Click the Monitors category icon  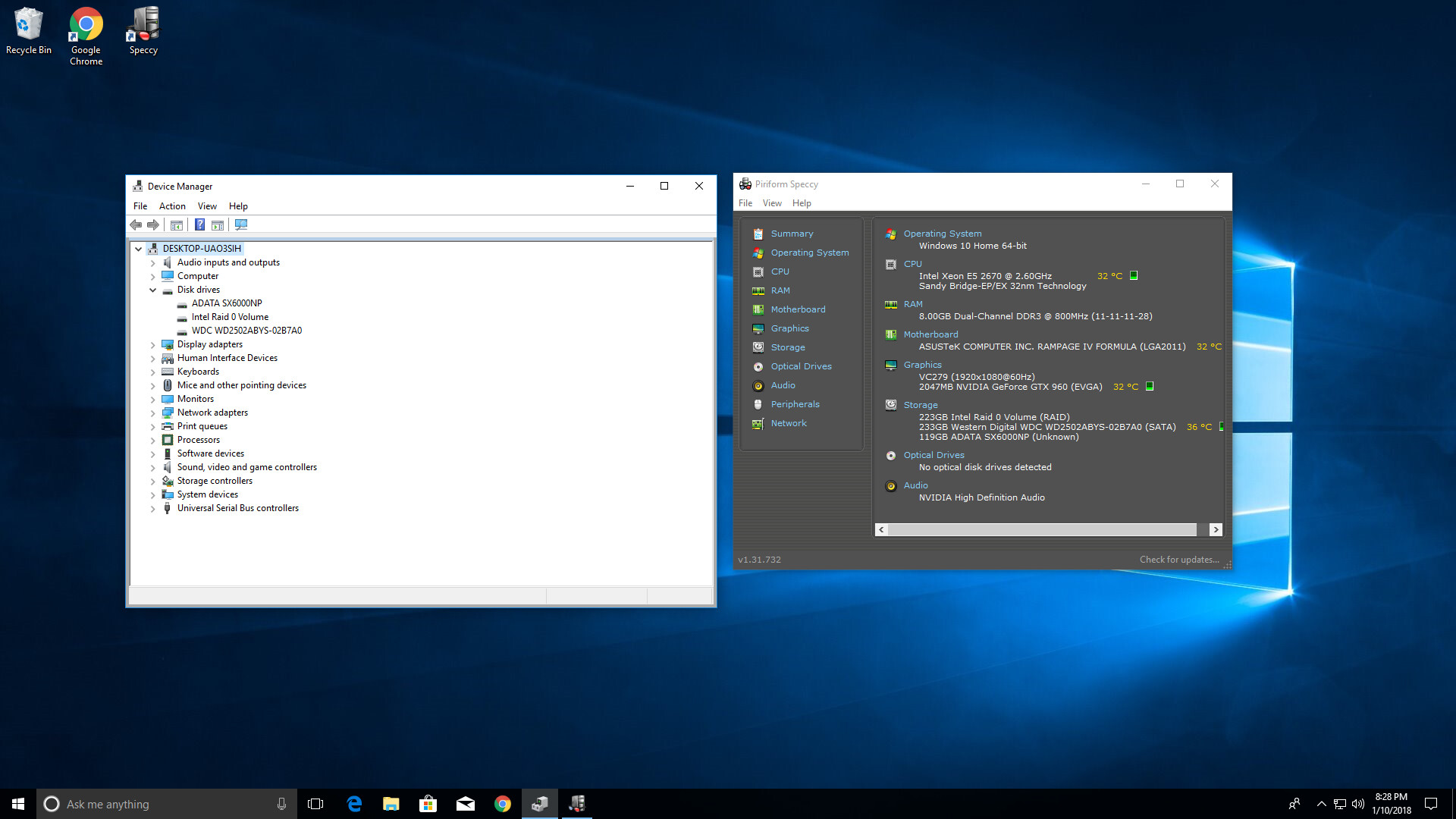coord(168,399)
